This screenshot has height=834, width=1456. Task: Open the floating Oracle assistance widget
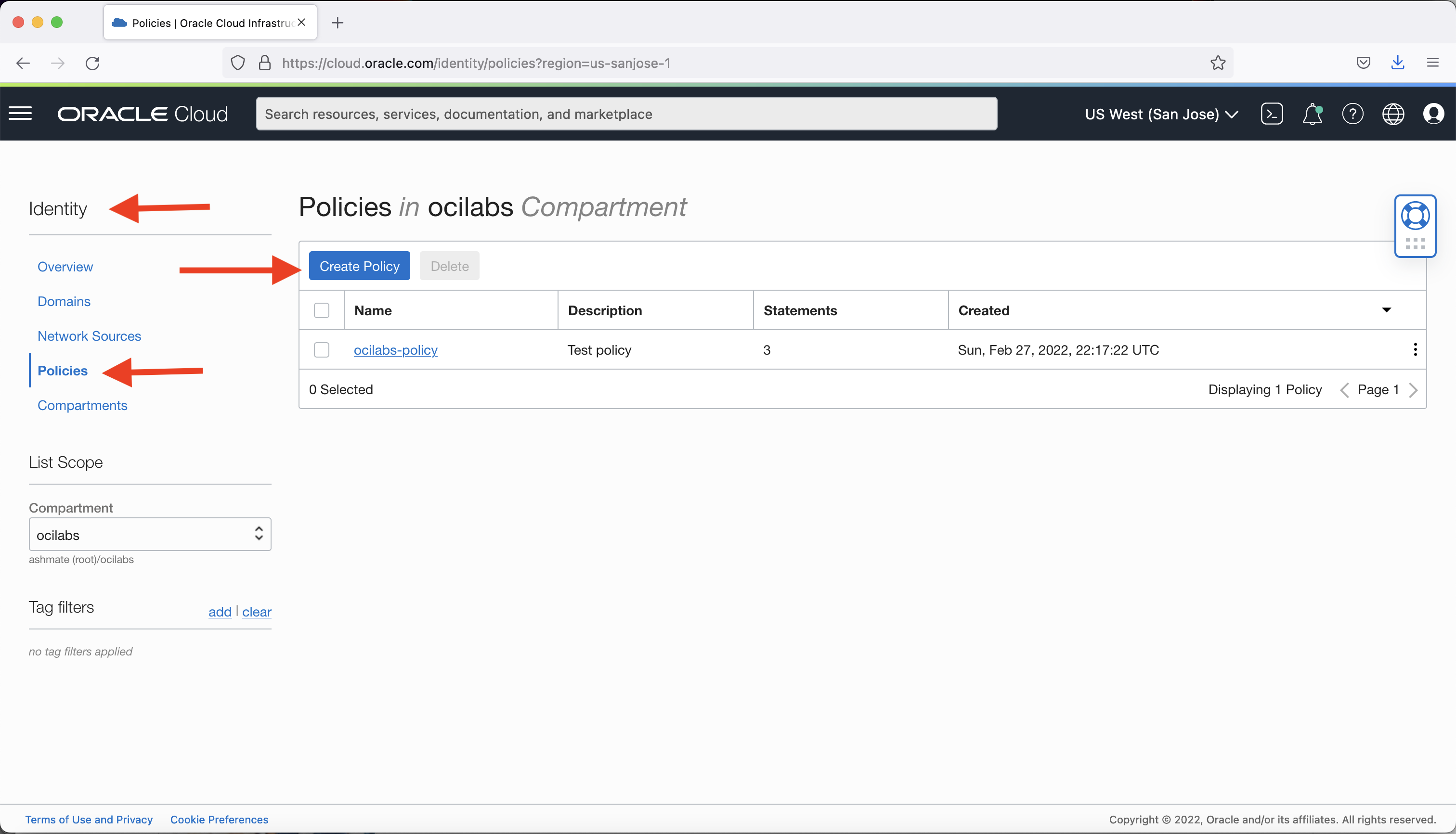pos(1415,226)
